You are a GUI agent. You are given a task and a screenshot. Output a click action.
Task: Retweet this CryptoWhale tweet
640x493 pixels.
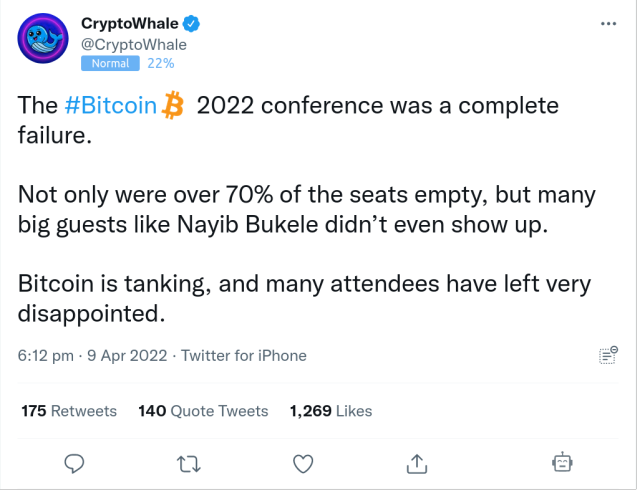click(187, 462)
